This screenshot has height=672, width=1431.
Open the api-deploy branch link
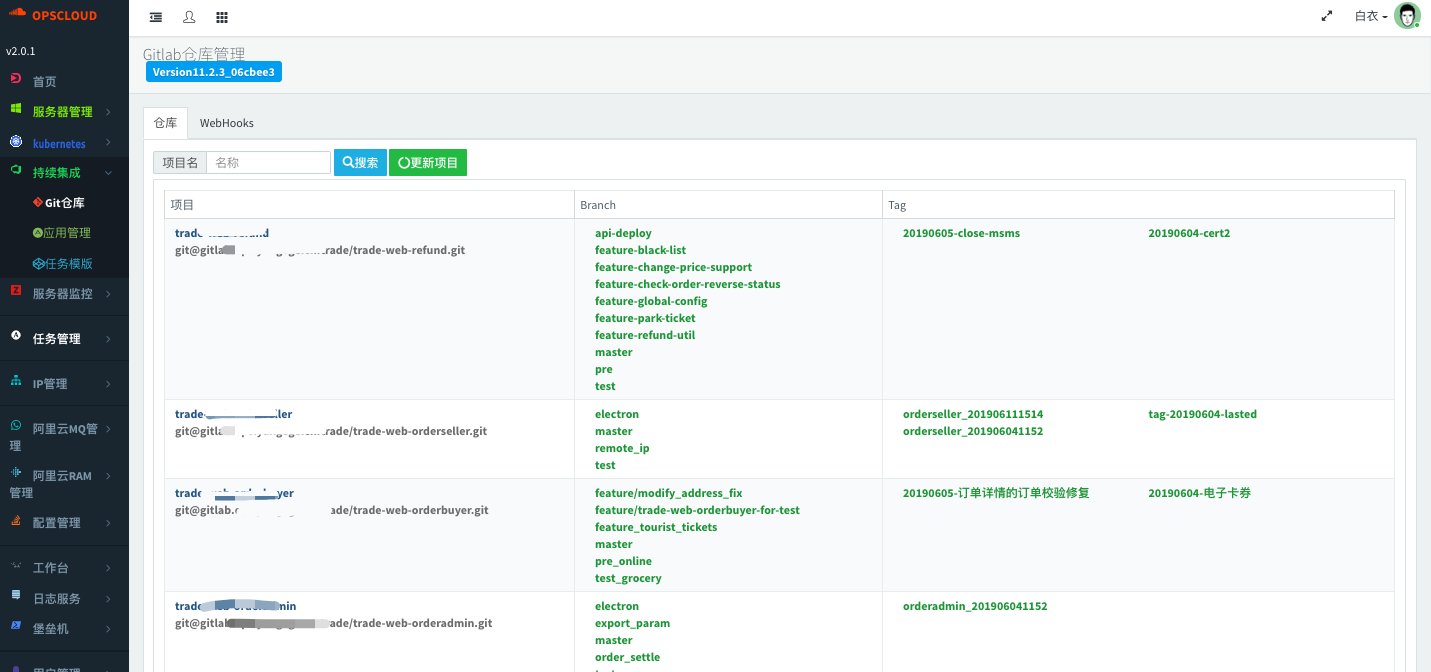623,233
